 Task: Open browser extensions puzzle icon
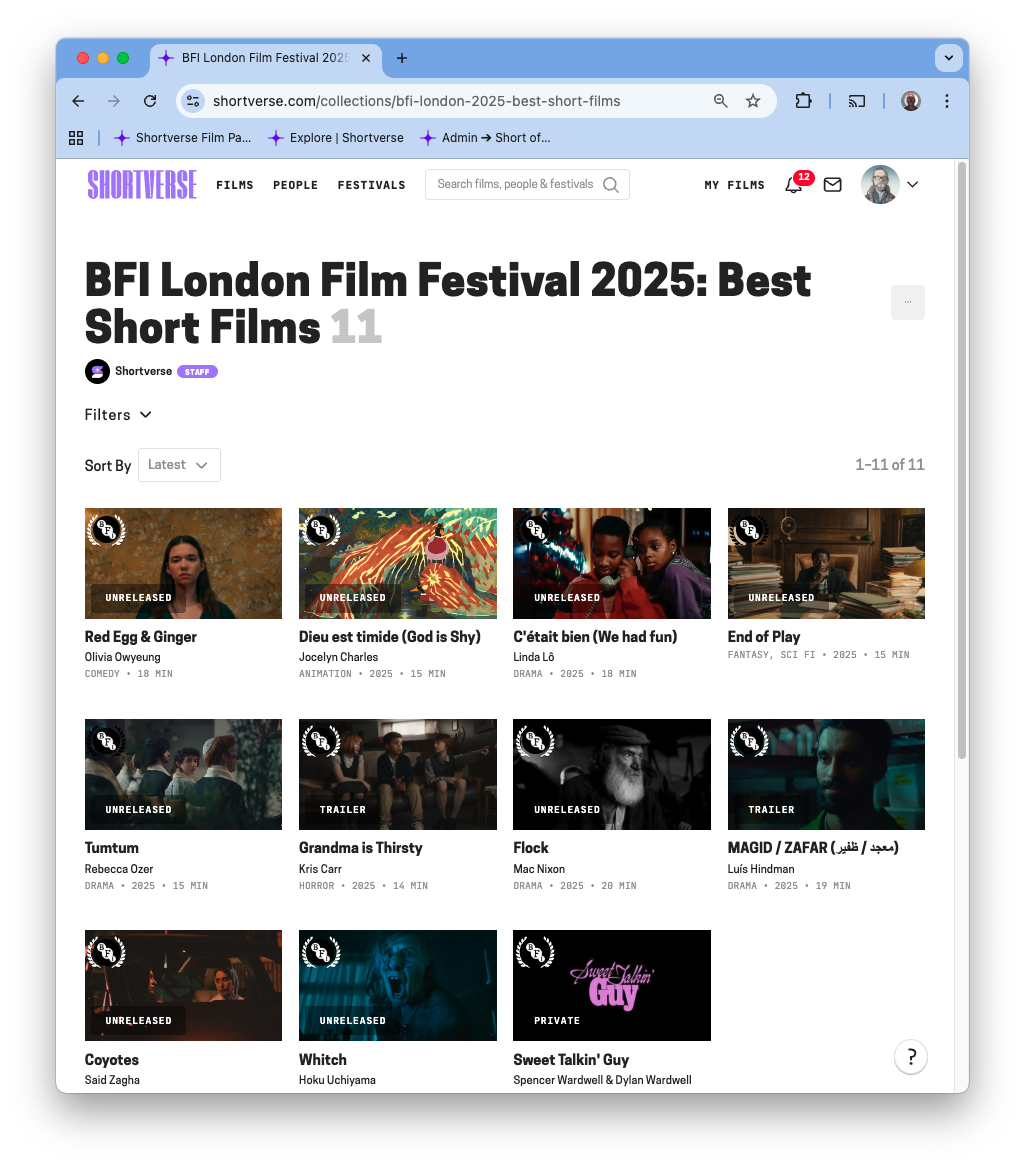[803, 101]
